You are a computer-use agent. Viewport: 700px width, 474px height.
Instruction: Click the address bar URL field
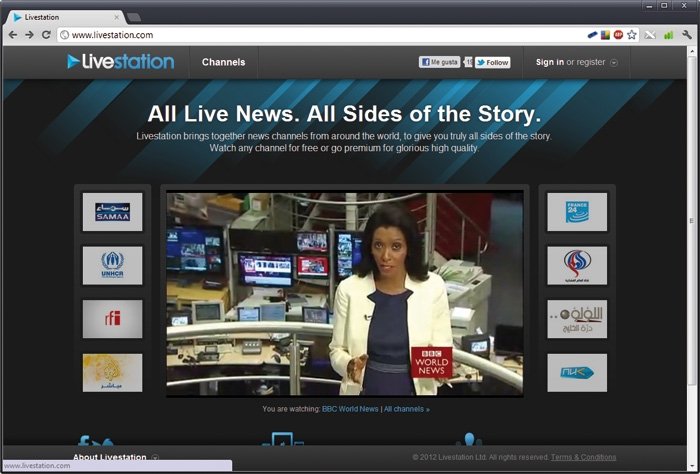321,35
